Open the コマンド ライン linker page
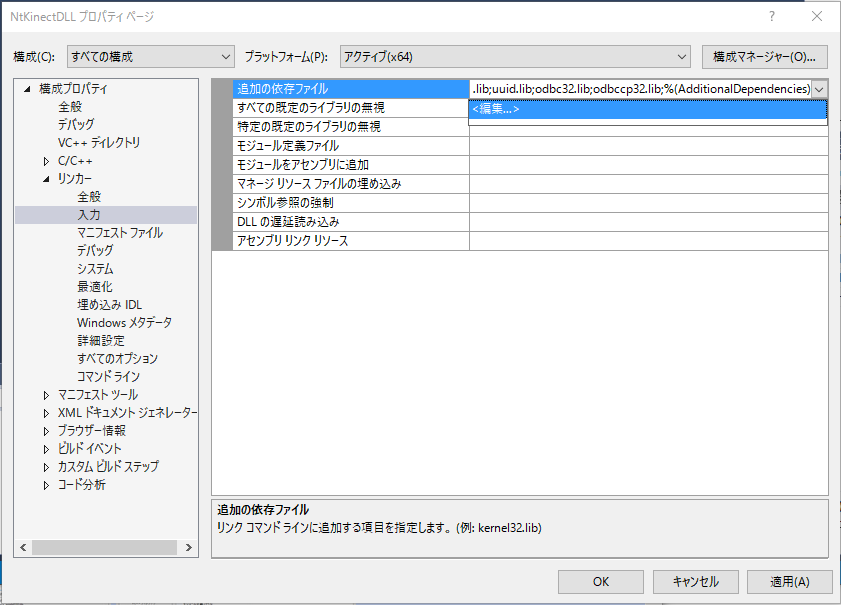Screen dimensions: 841x605 [108, 377]
